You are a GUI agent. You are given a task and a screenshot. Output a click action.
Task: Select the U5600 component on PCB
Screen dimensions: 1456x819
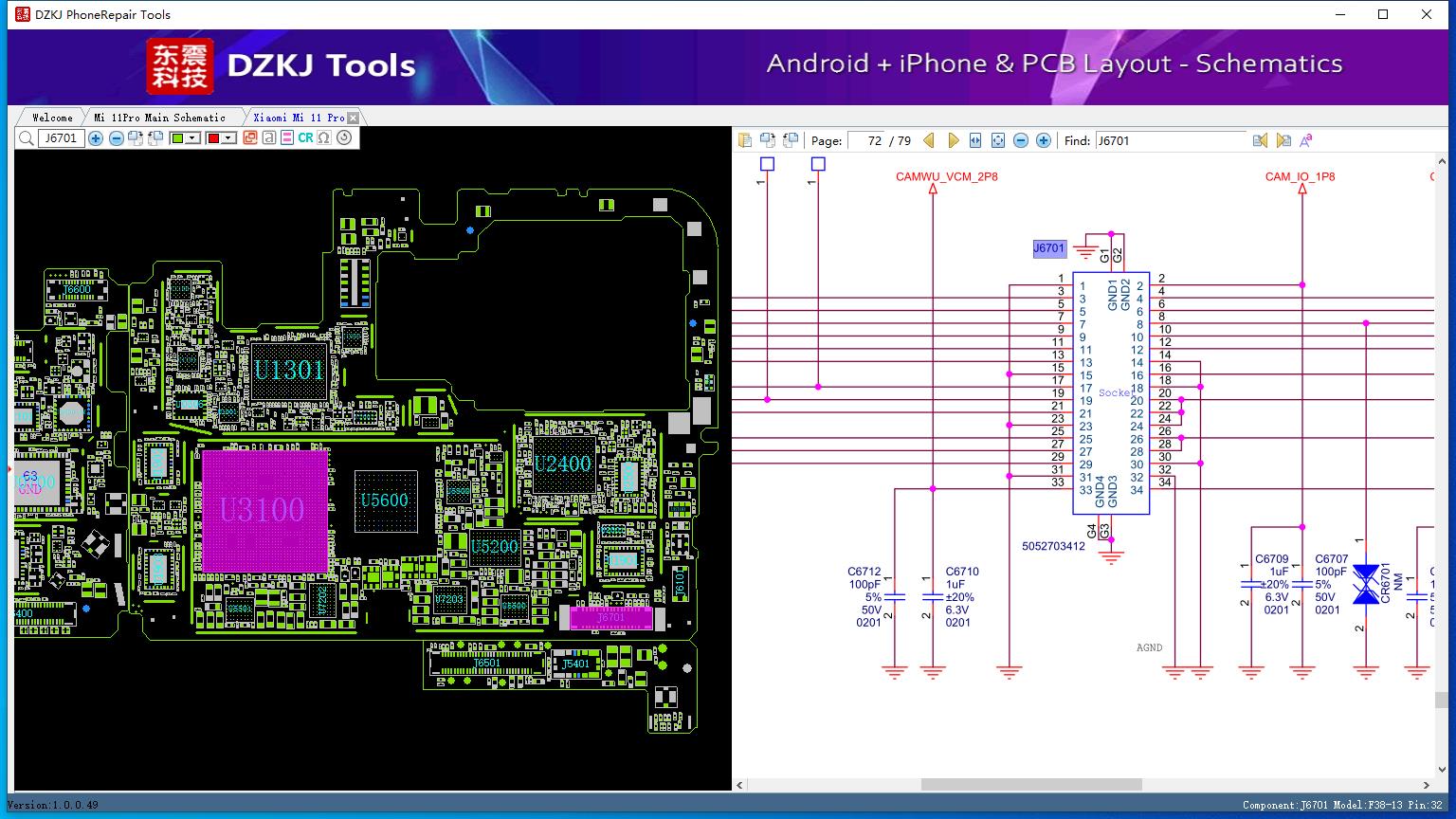(x=385, y=500)
